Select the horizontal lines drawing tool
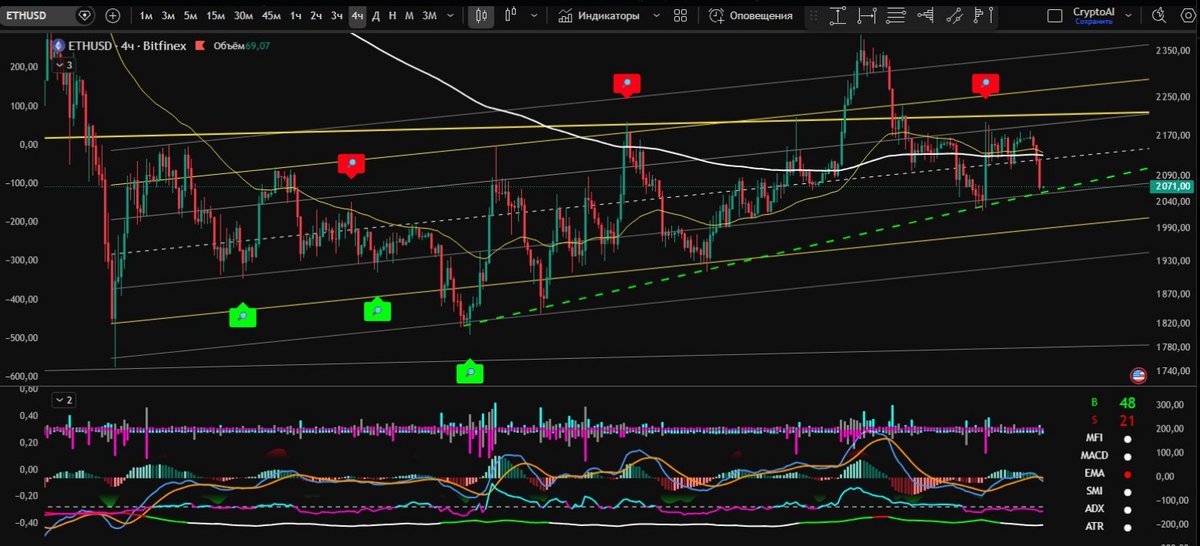 pos(895,16)
